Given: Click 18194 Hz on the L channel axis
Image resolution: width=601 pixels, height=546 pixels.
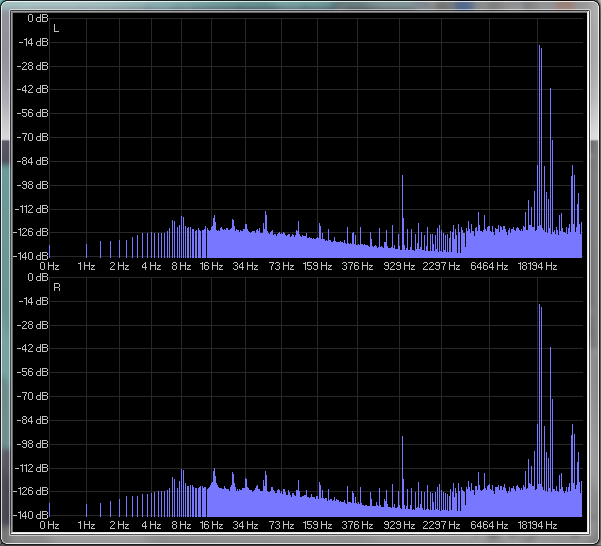Looking at the screenshot, I should (537, 266).
